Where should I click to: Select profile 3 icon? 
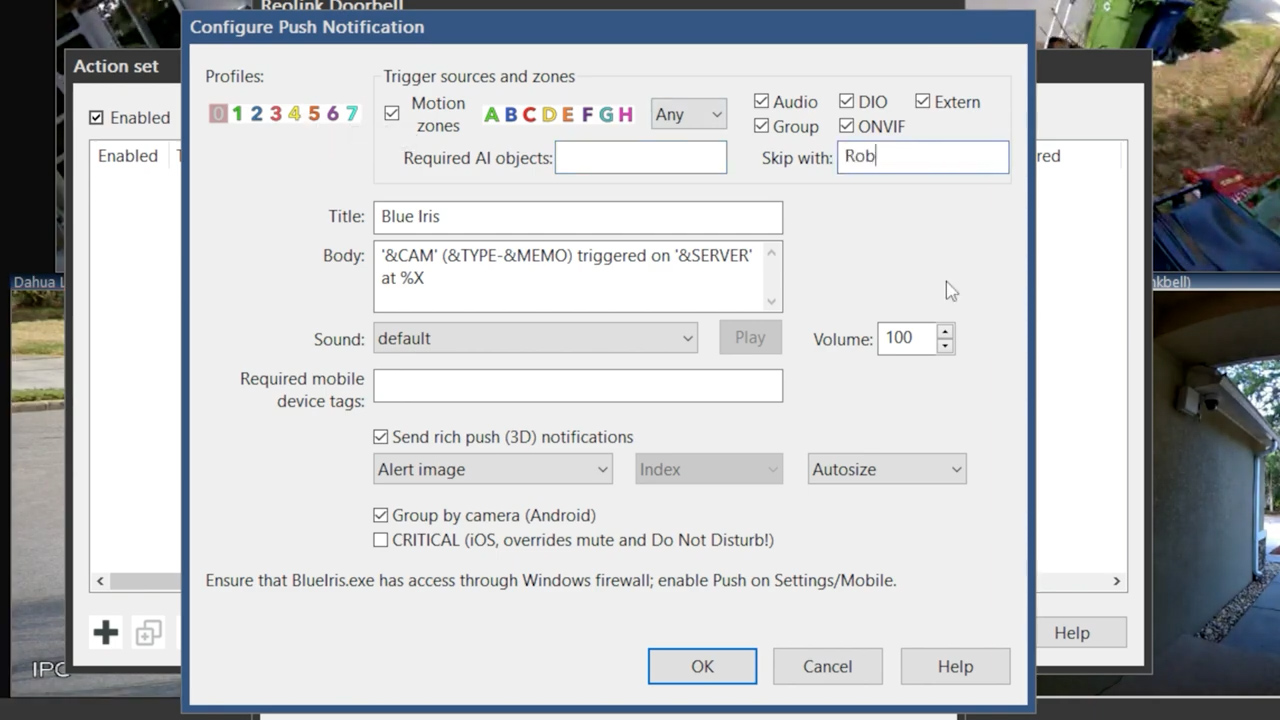tap(275, 114)
